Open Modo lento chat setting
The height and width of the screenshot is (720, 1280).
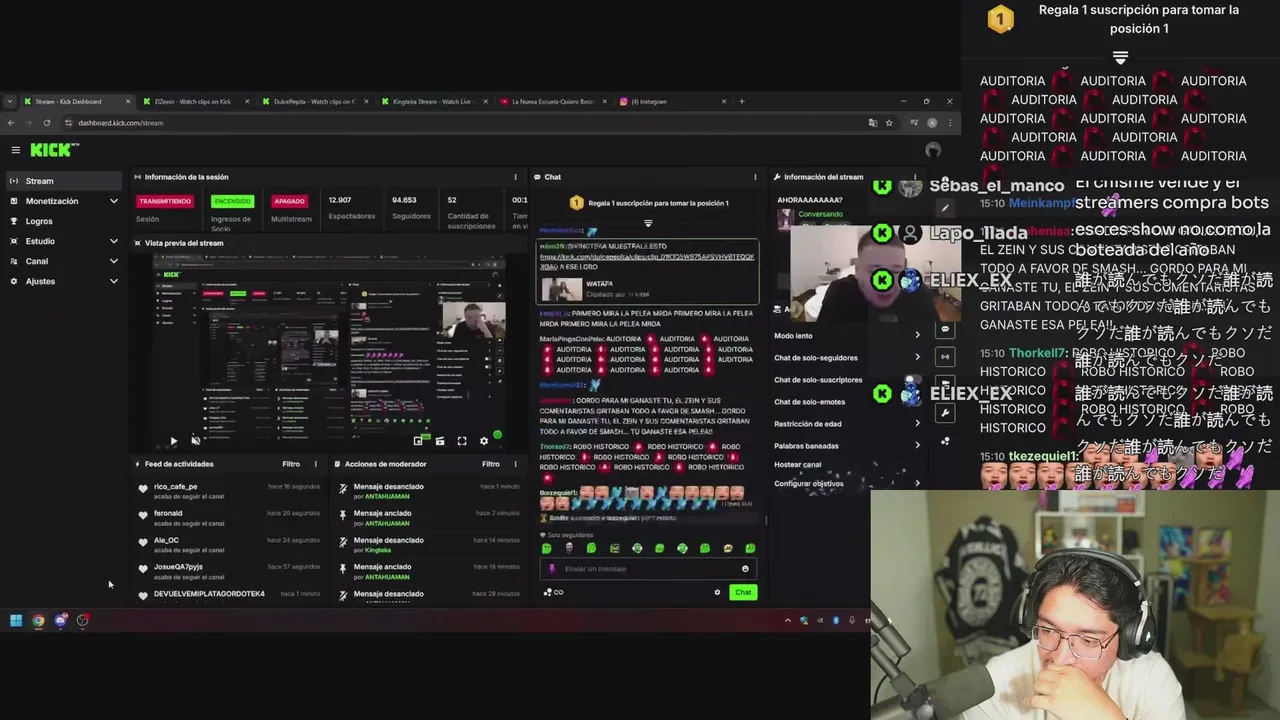[x=847, y=336]
